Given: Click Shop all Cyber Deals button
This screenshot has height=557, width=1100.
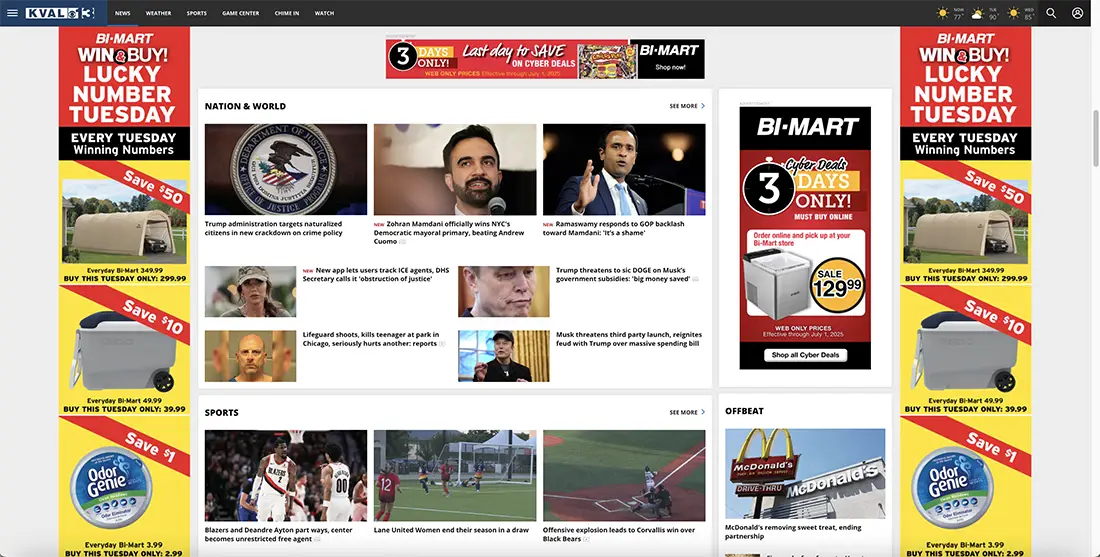Looking at the screenshot, I should click(805, 355).
